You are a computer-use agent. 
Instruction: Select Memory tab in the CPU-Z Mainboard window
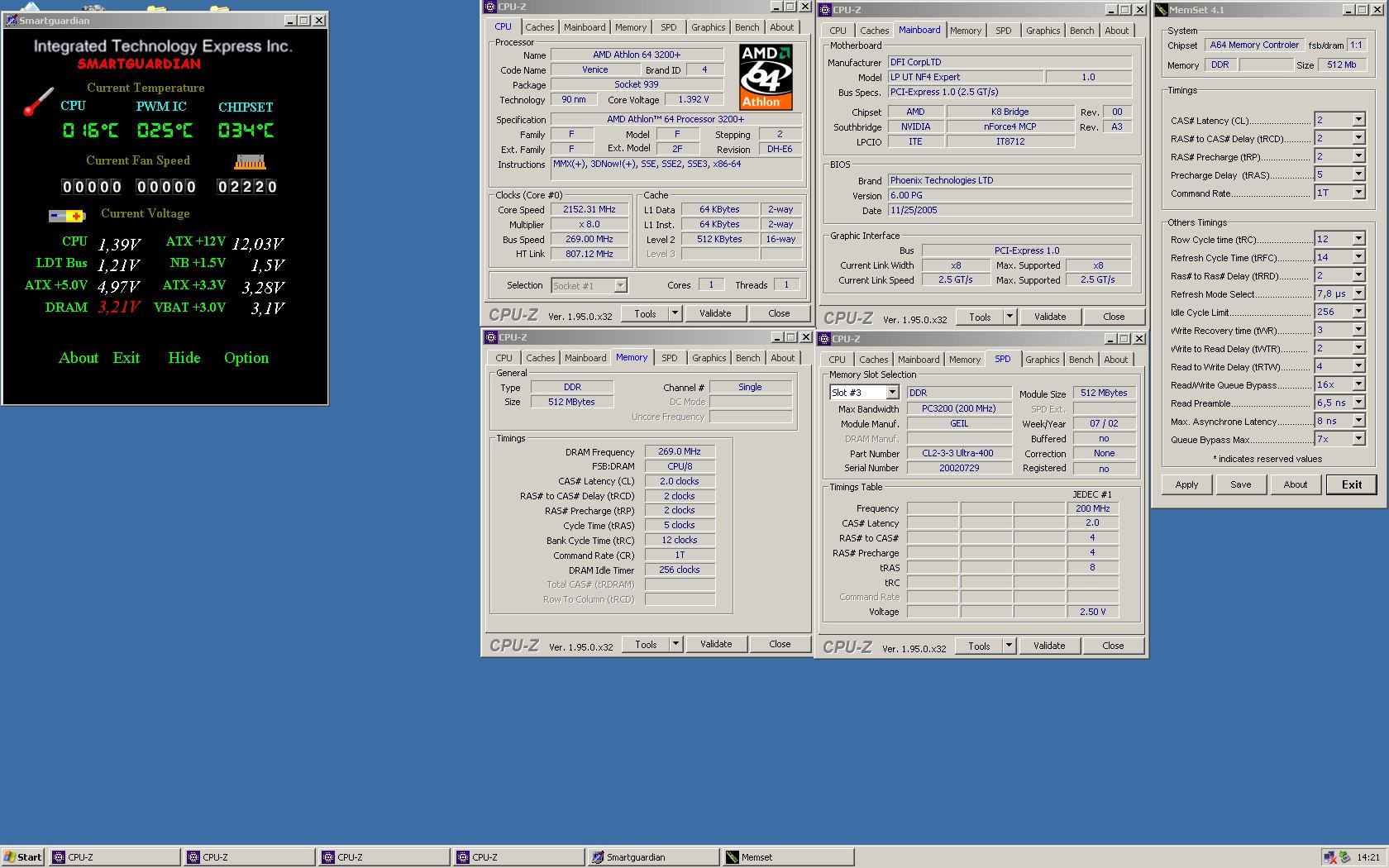pos(965,31)
